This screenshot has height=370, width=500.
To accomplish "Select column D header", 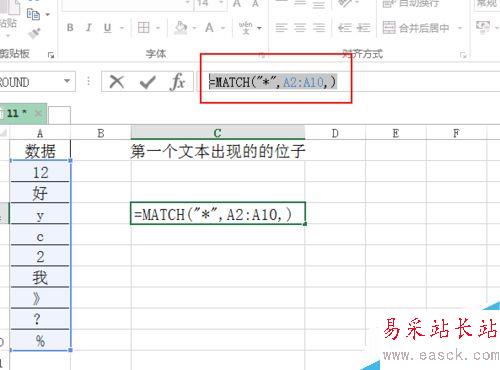I will (x=335, y=133).
